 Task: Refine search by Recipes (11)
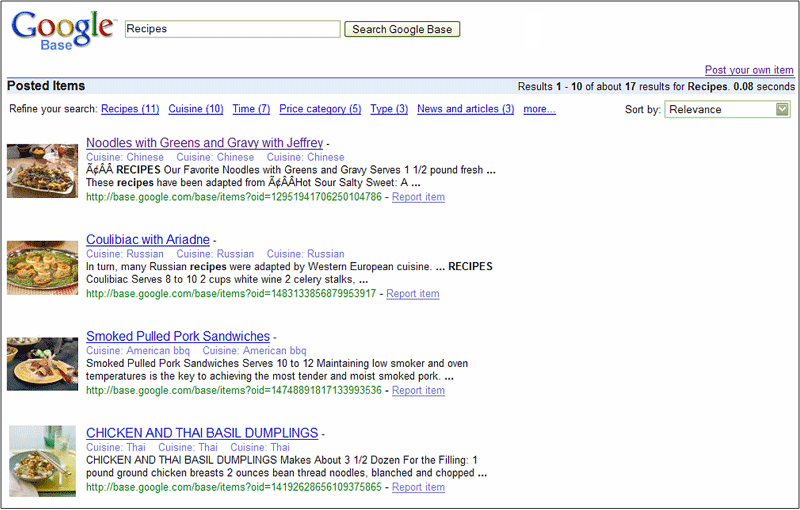click(130, 109)
